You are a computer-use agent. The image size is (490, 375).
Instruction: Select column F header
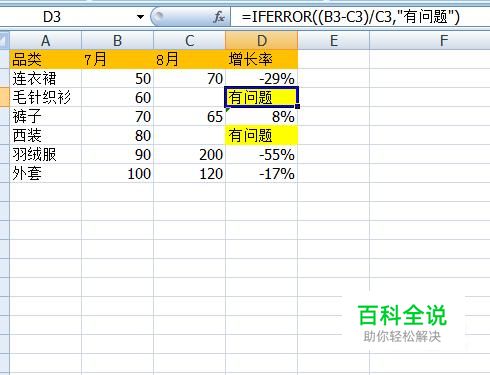pos(443,41)
